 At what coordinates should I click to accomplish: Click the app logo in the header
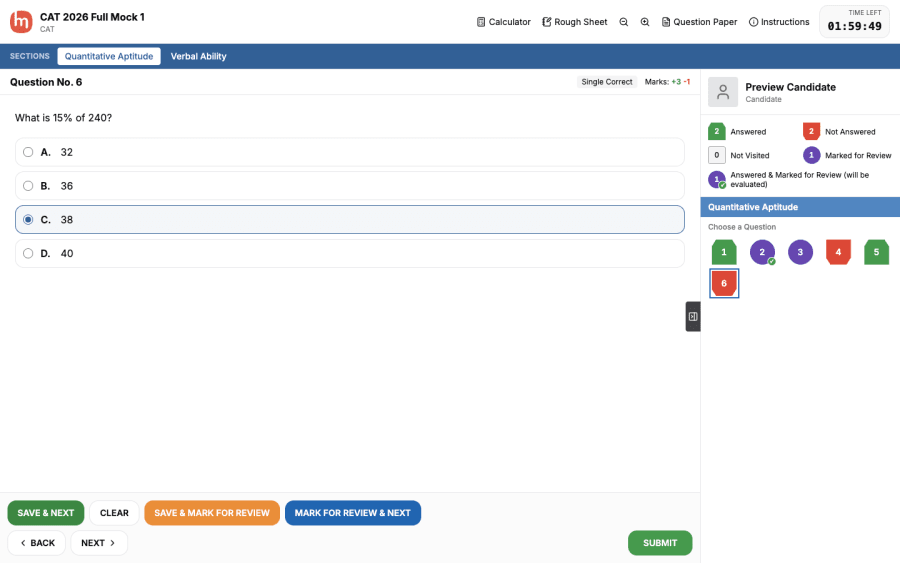tap(21, 22)
